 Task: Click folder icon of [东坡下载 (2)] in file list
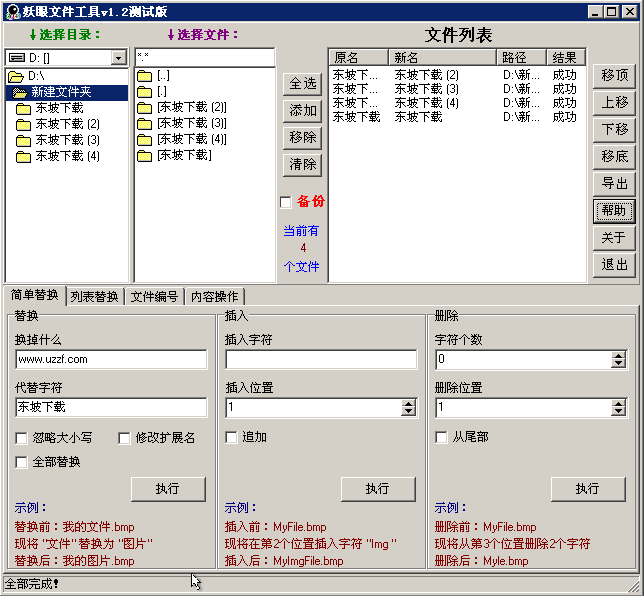coord(144,108)
